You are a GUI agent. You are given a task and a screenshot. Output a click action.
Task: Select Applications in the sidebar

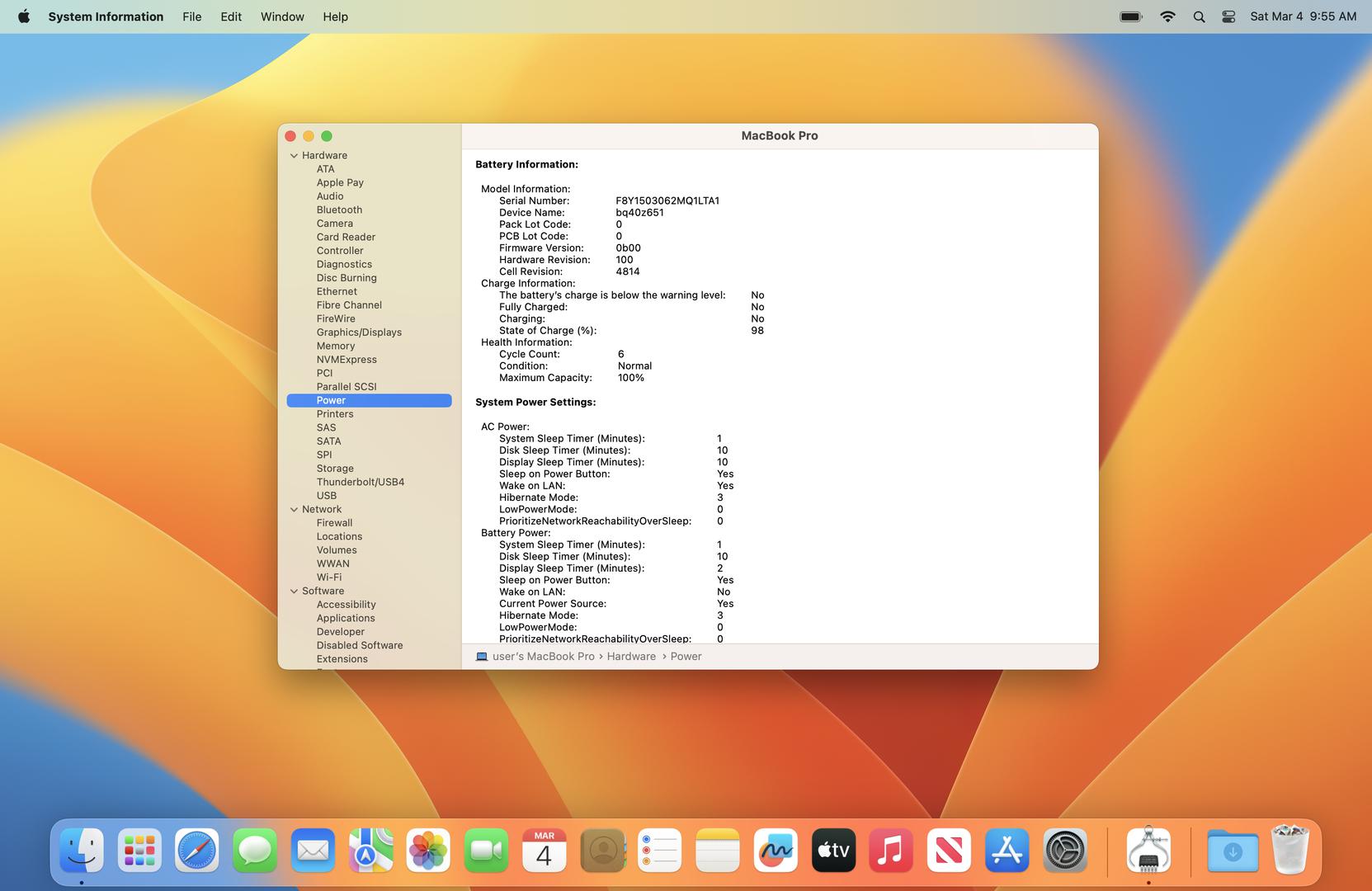pos(346,618)
